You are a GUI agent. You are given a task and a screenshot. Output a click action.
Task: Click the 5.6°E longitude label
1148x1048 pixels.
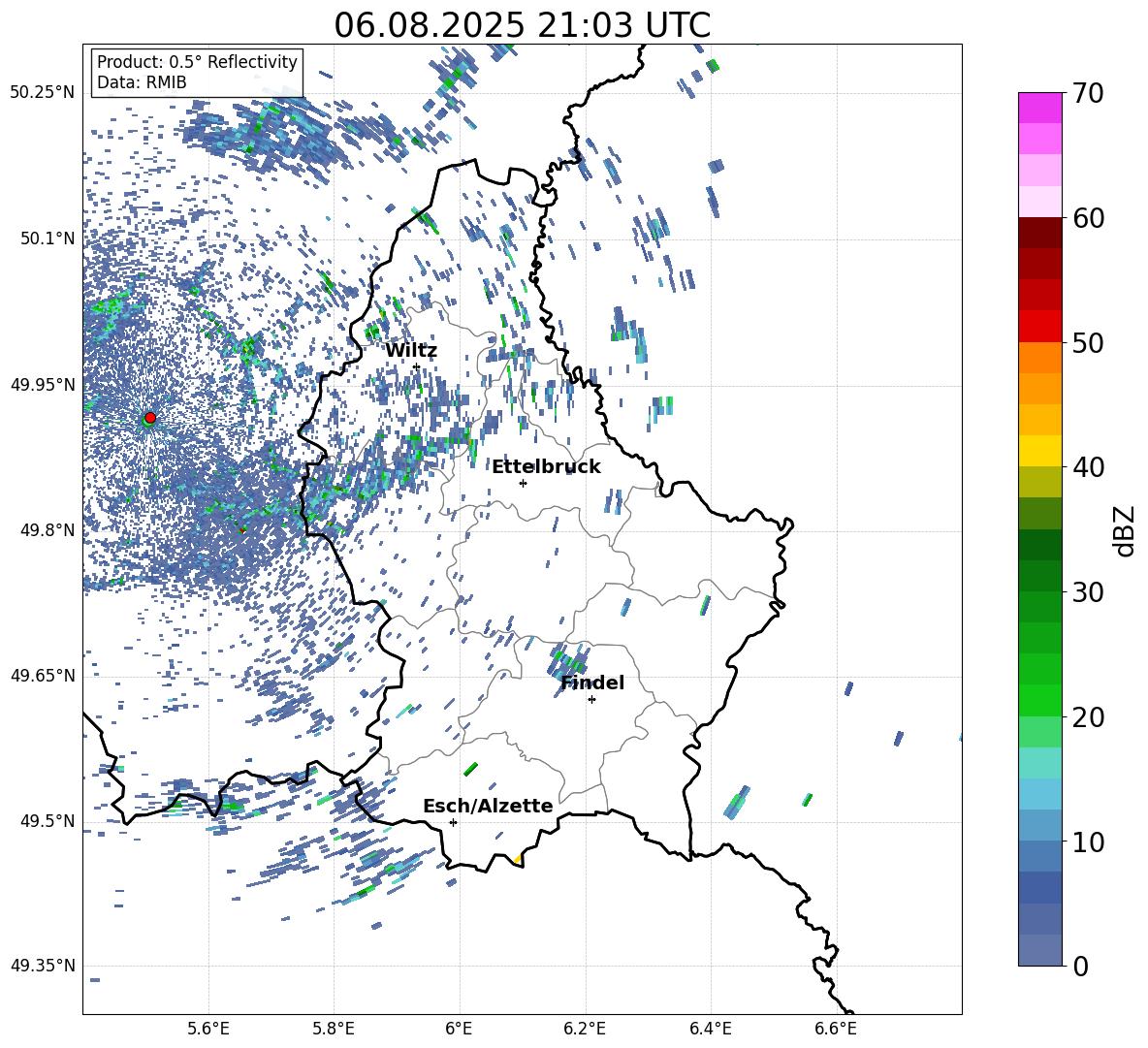(208, 1029)
